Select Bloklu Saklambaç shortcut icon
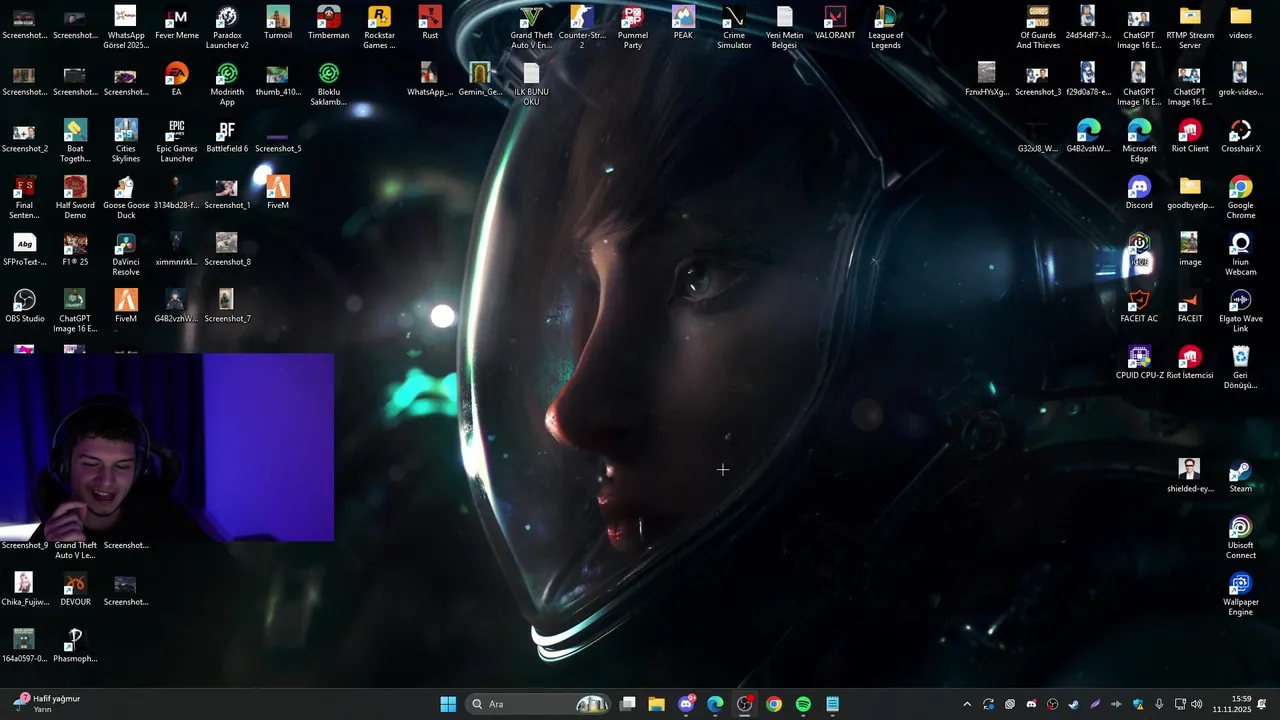 [328, 85]
